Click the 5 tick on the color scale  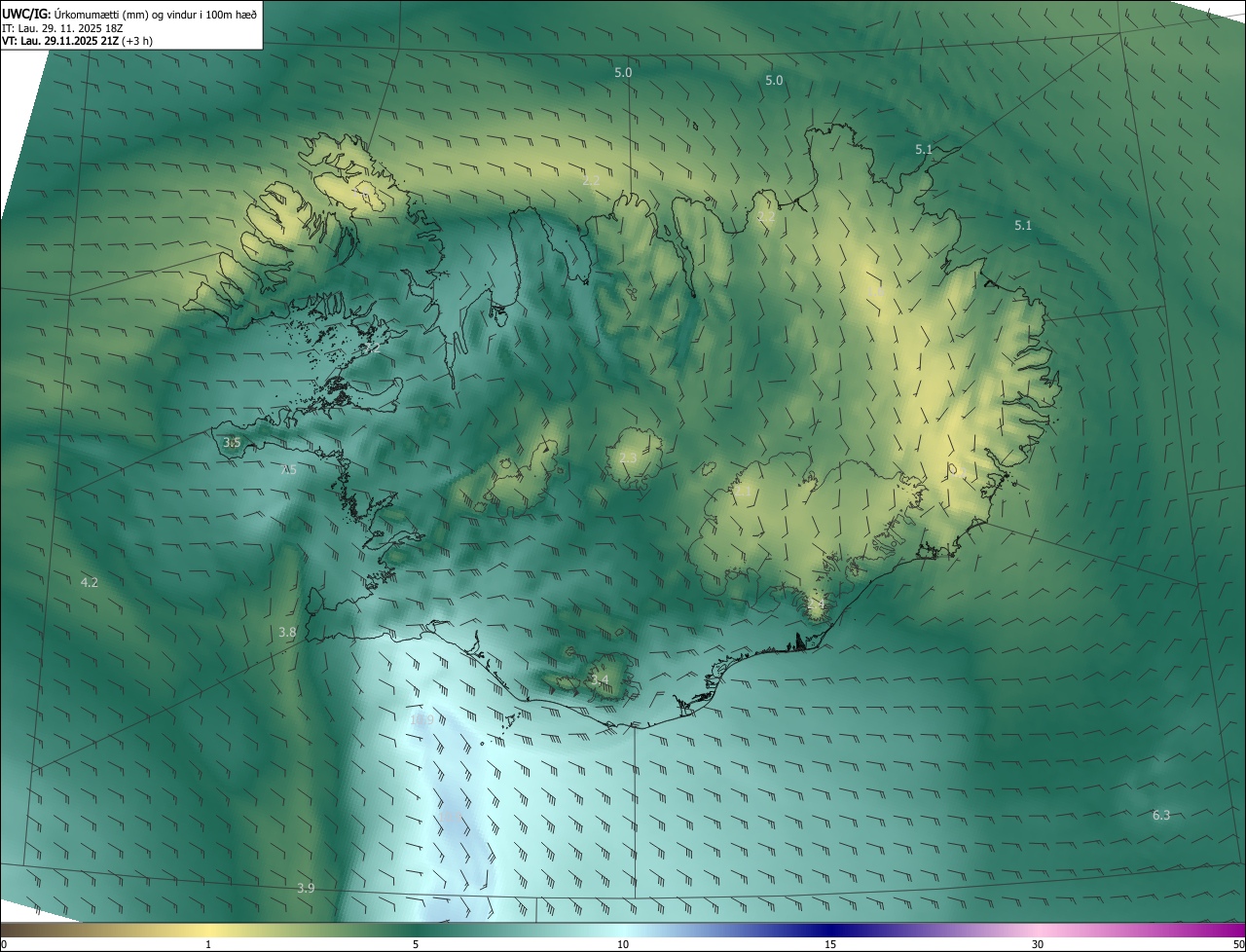coord(416,944)
